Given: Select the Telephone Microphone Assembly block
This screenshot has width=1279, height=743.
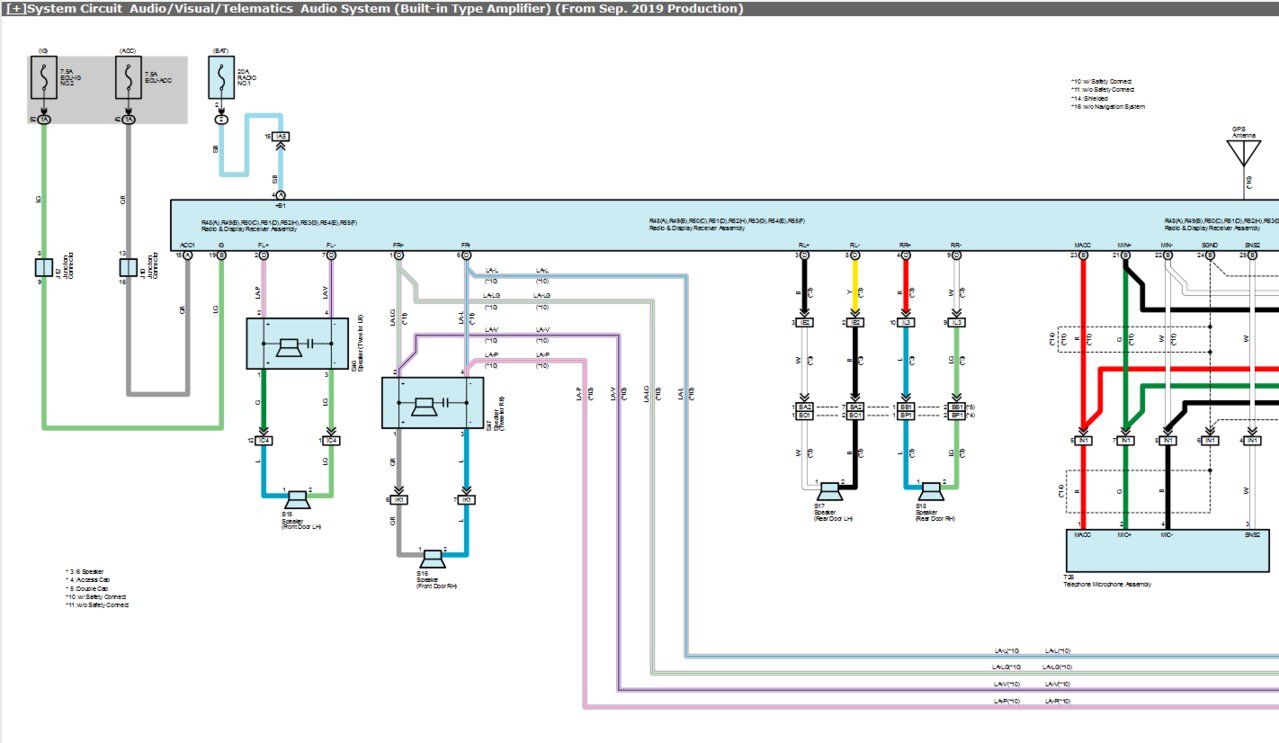Looking at the screenshot, I should pyautogui.click(x=1169, y=550).
